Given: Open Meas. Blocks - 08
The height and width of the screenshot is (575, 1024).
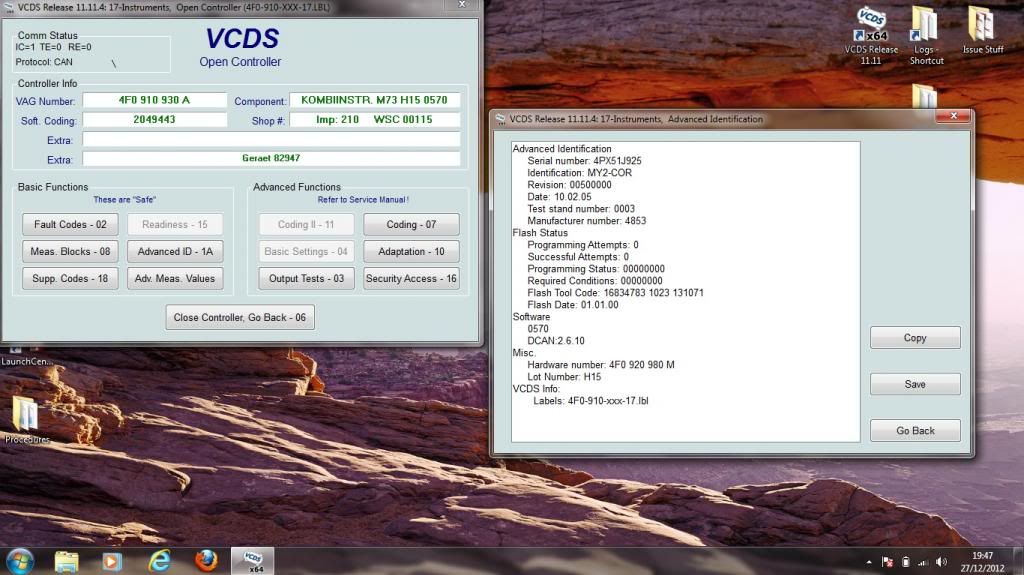Looking at the screenshot, I should [x=70, y=251].
